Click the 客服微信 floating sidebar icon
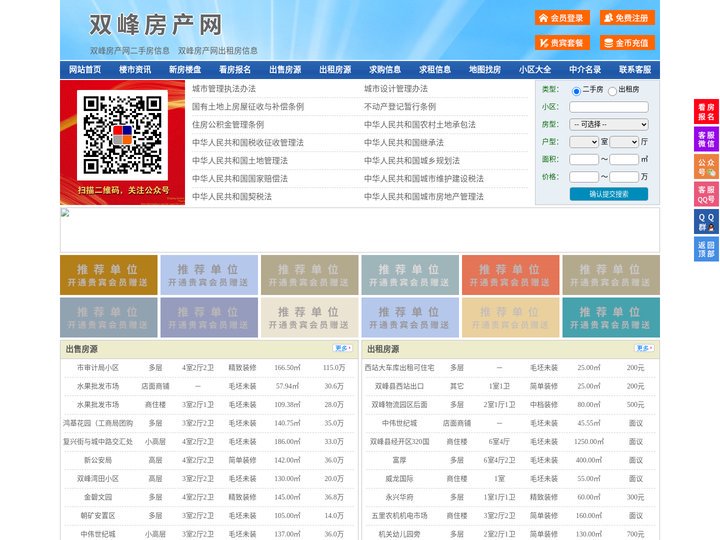Screen dimensions: 720x540 click(706, 139)
